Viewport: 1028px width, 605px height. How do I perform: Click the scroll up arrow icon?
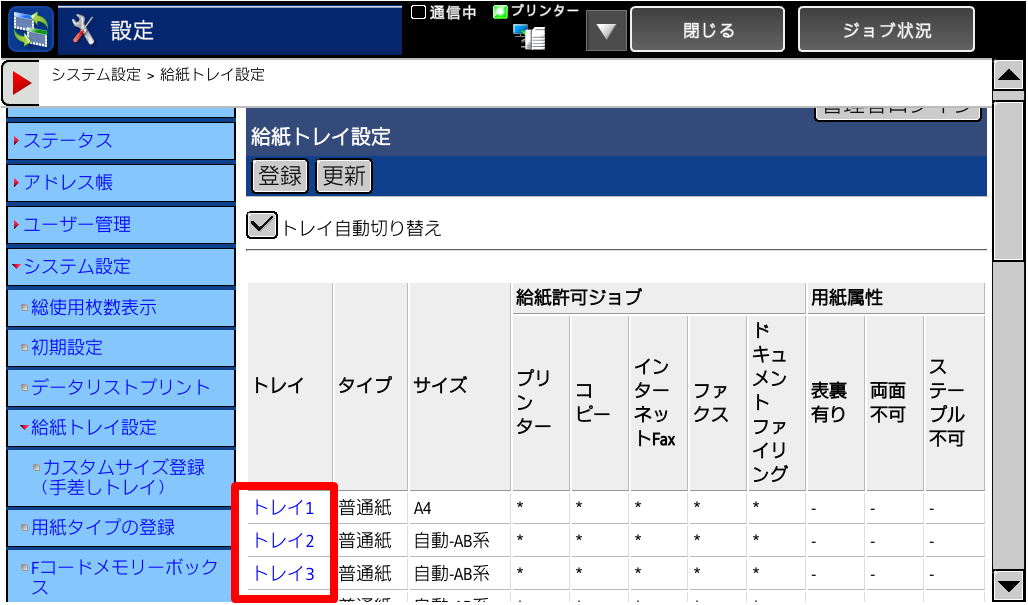[x=1008, y=76]
